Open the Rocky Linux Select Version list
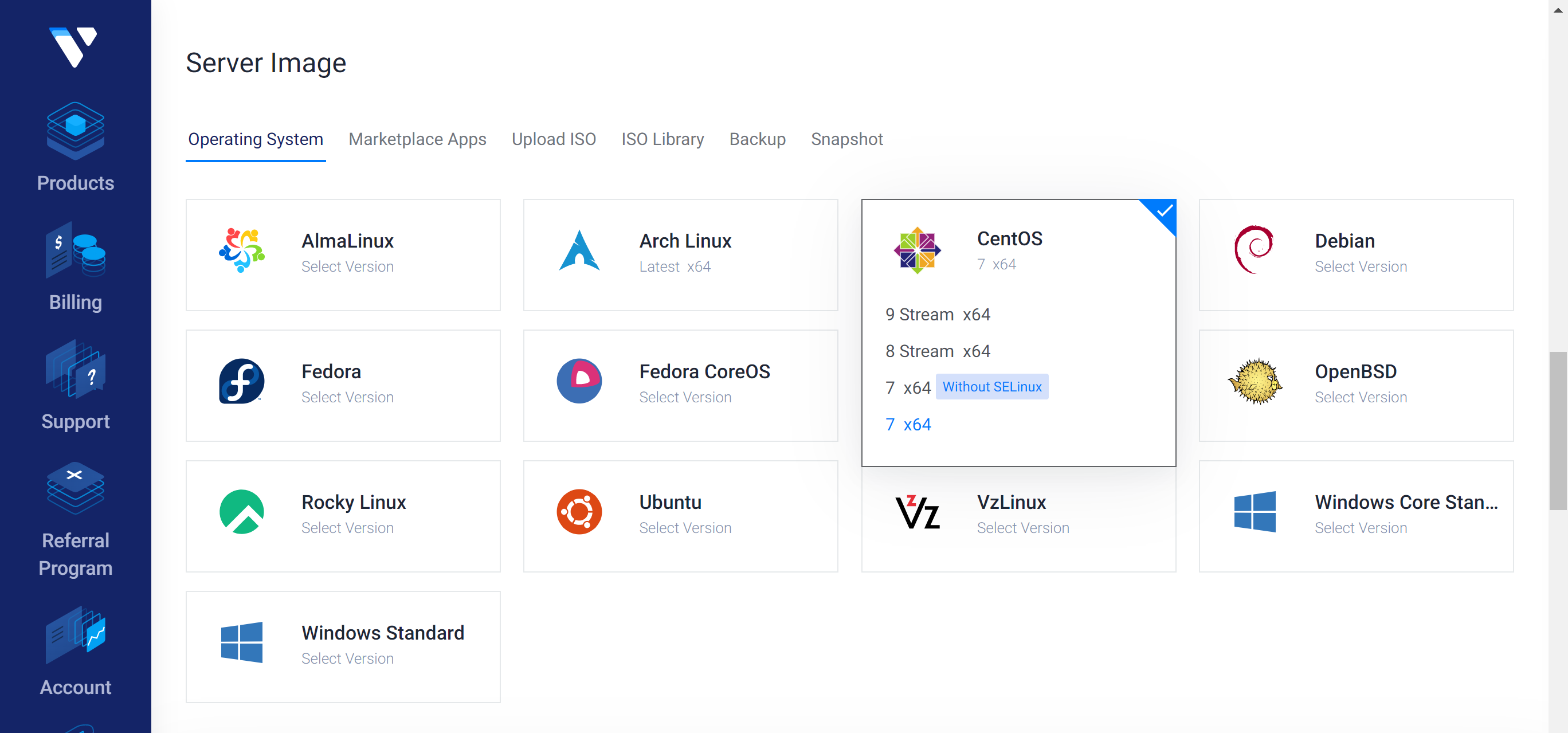Viewport: 1568px width, 733px height. pyautogui.click(x=347, y=527)
